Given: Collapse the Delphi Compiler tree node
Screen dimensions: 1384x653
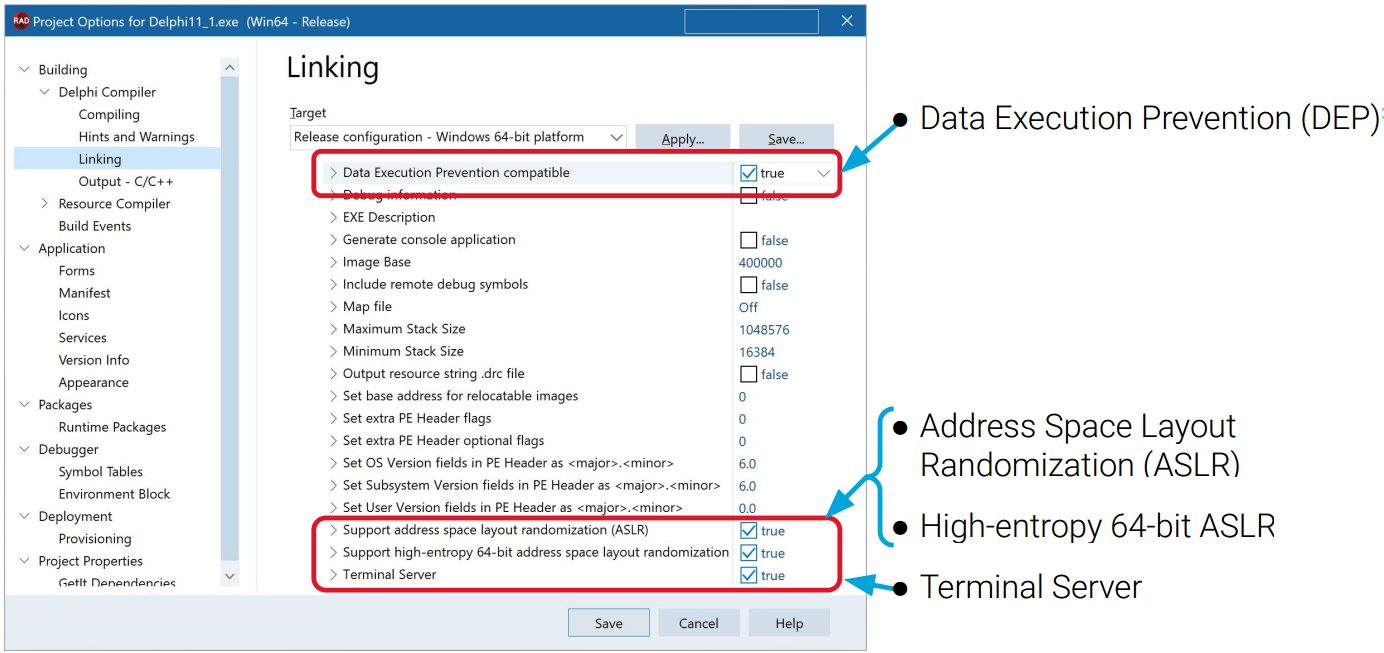Looking at the screenshot, I should pos(45,92).
